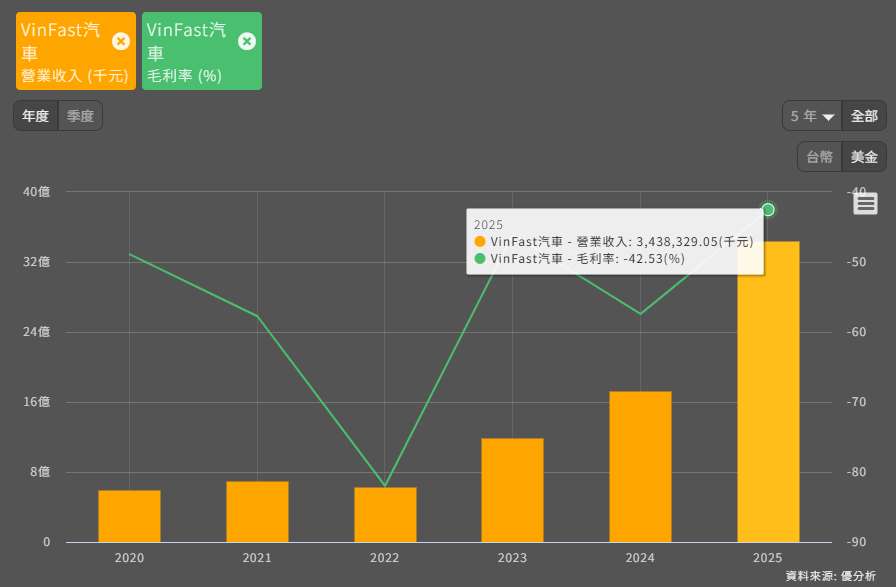Select 台幣 currency option
The image size is (896, 587).
click(x=819, y=157)
